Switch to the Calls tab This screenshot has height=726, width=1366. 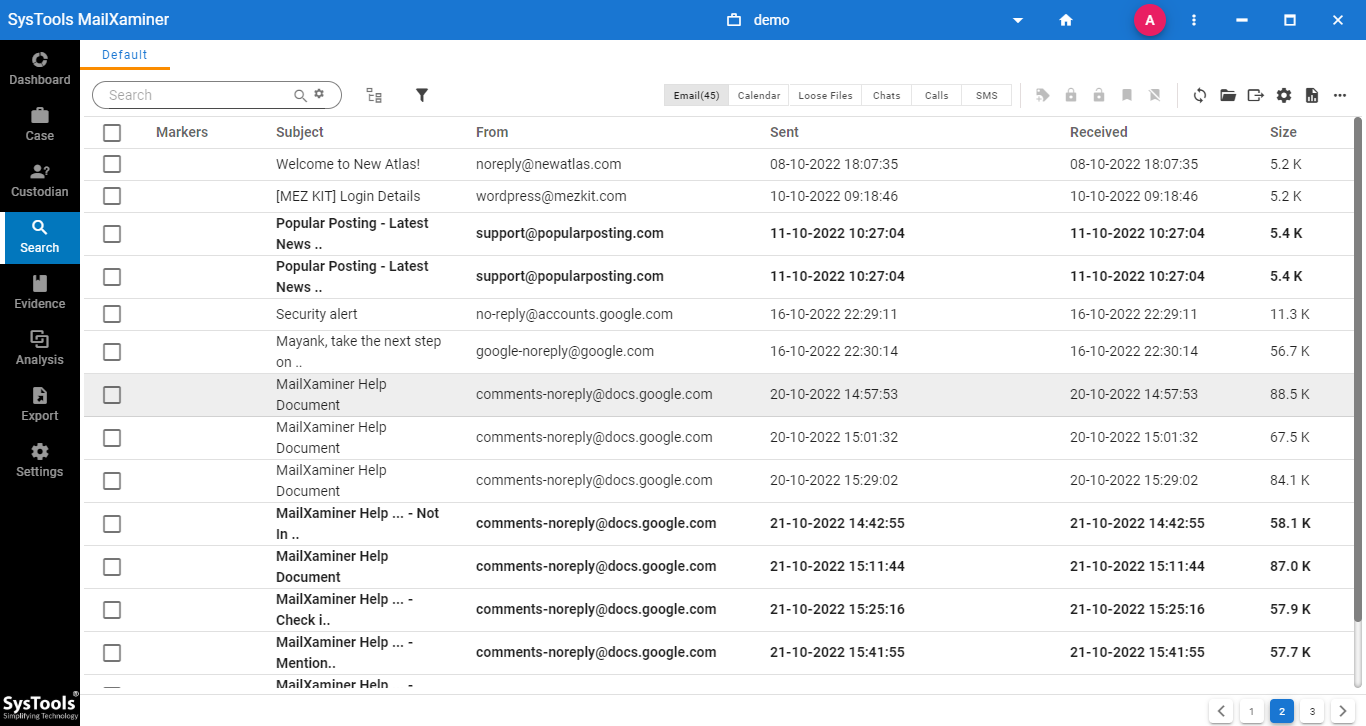[937, 95]
